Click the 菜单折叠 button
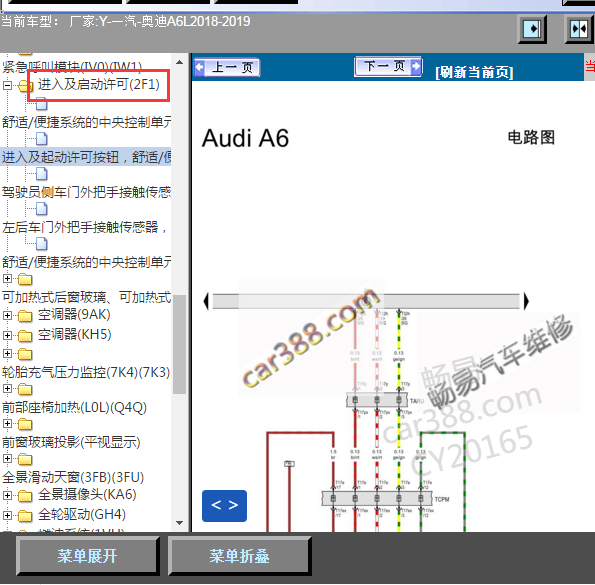 coord(239,556)
